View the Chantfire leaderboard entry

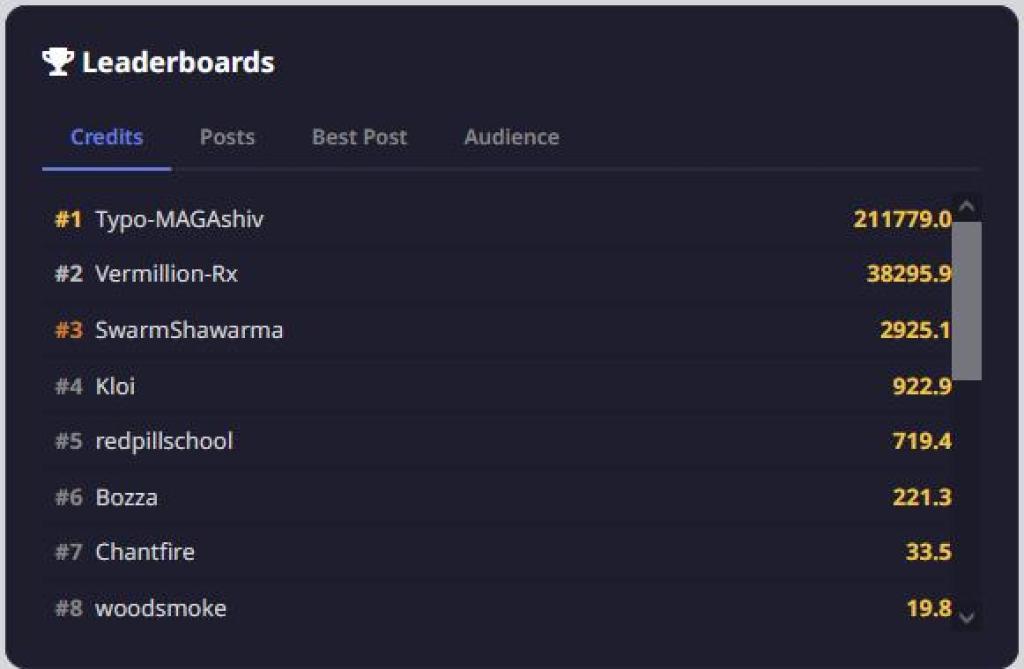[145, 552]
